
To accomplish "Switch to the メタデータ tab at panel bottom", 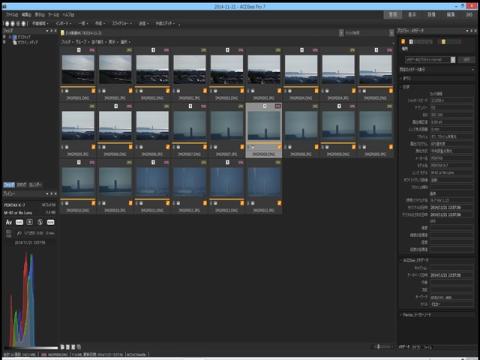I will [405, 347].
